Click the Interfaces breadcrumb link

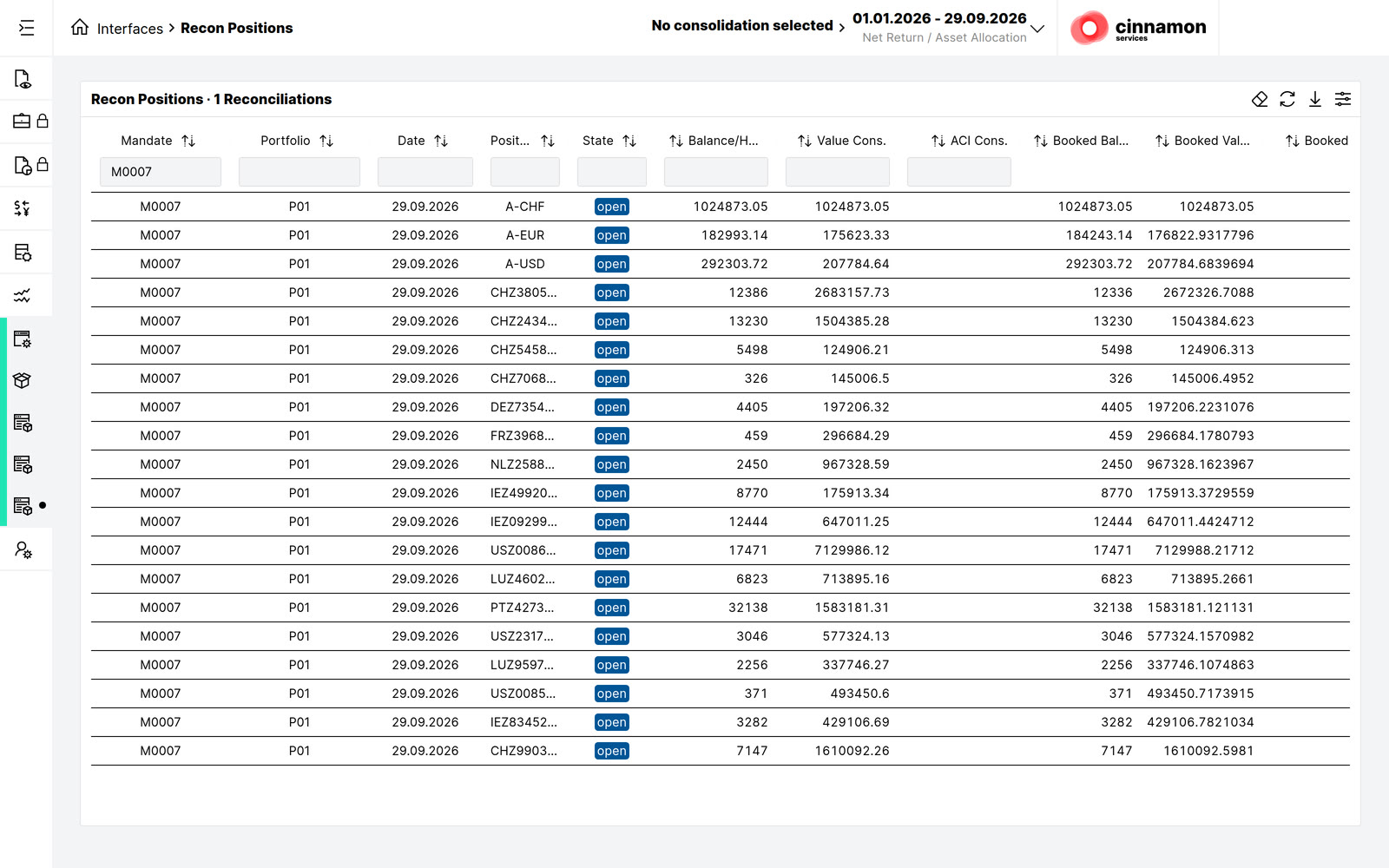(x=130, y=29)
